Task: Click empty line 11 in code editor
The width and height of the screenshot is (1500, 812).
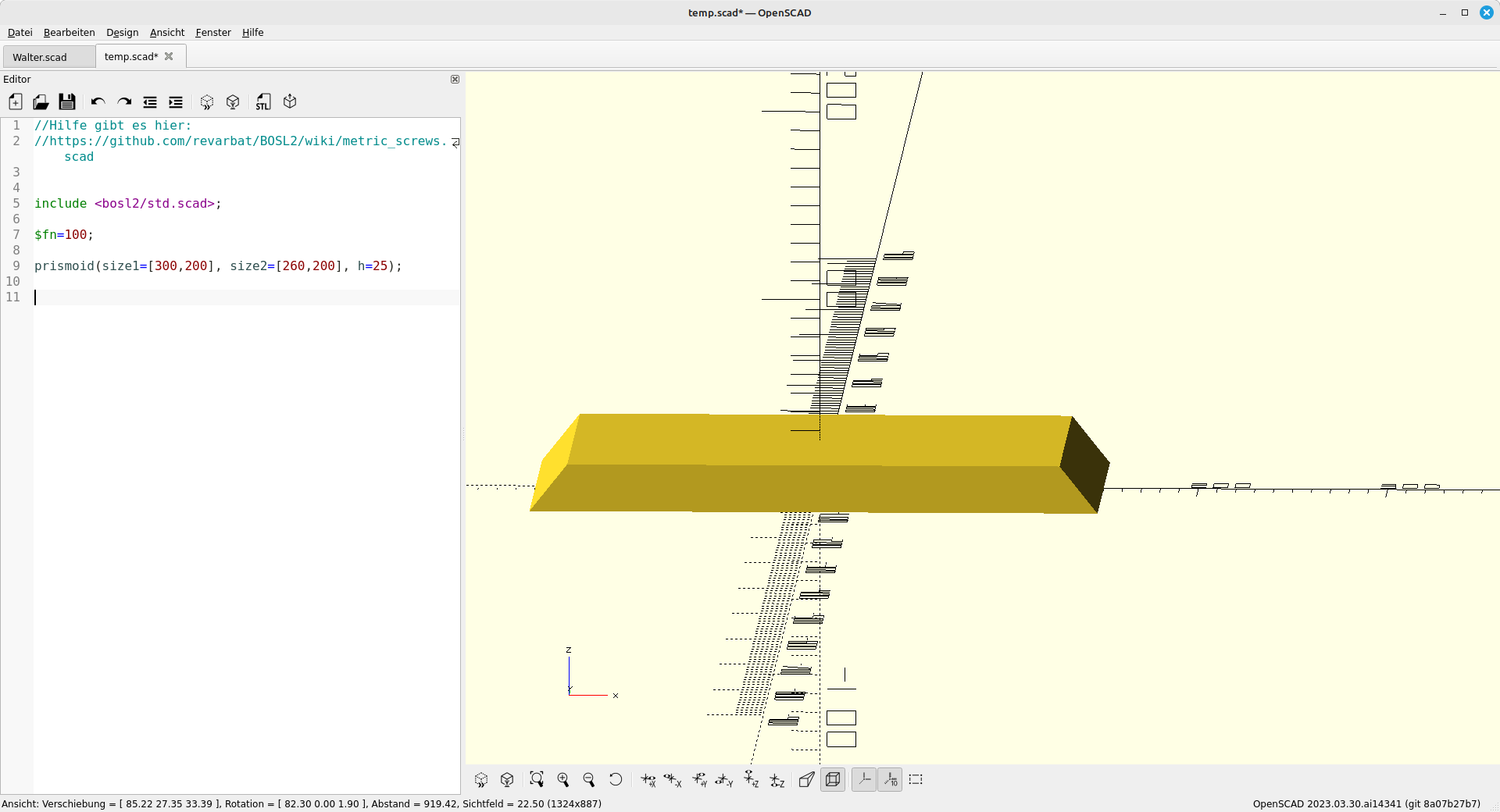Action: (x=234, y=297)
